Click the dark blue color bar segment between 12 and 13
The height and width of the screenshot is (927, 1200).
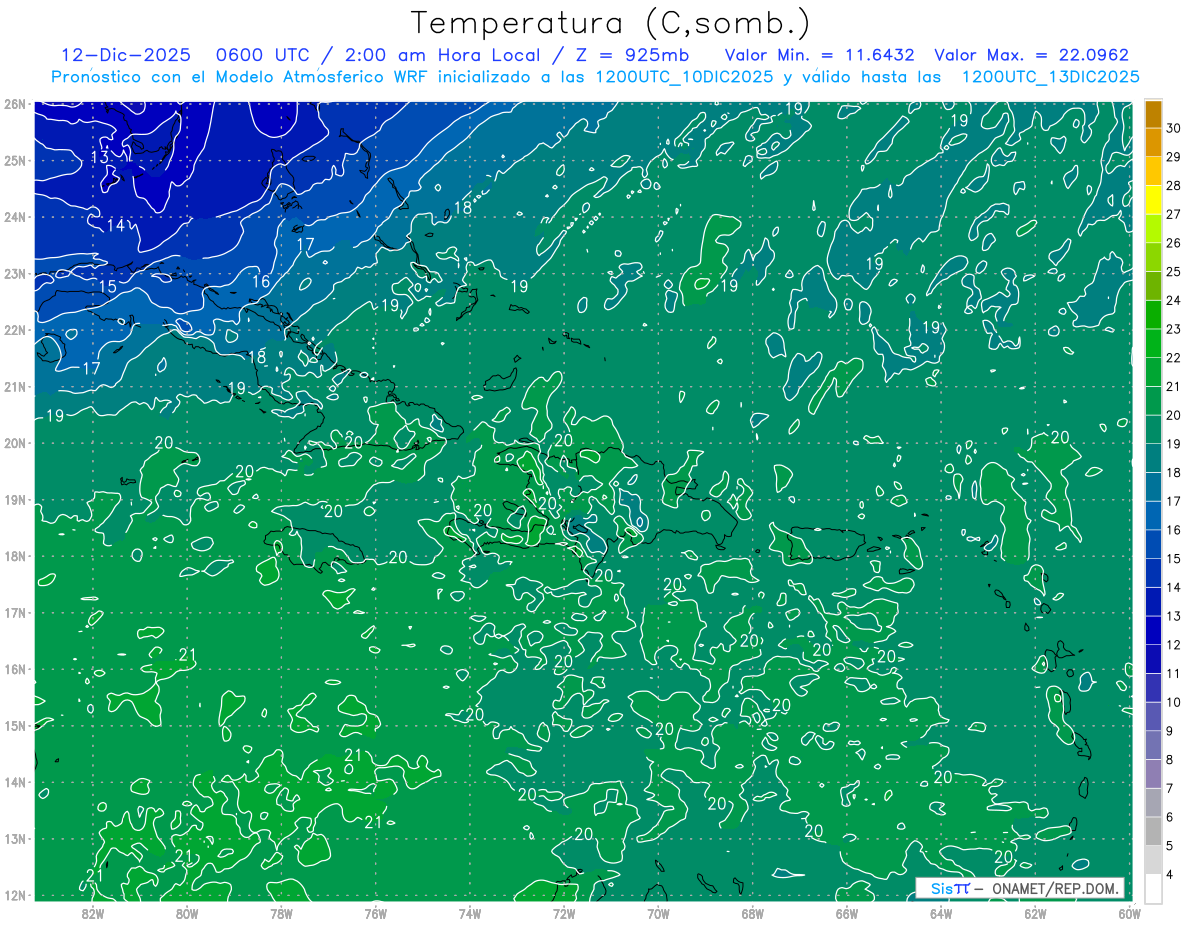1153,631
